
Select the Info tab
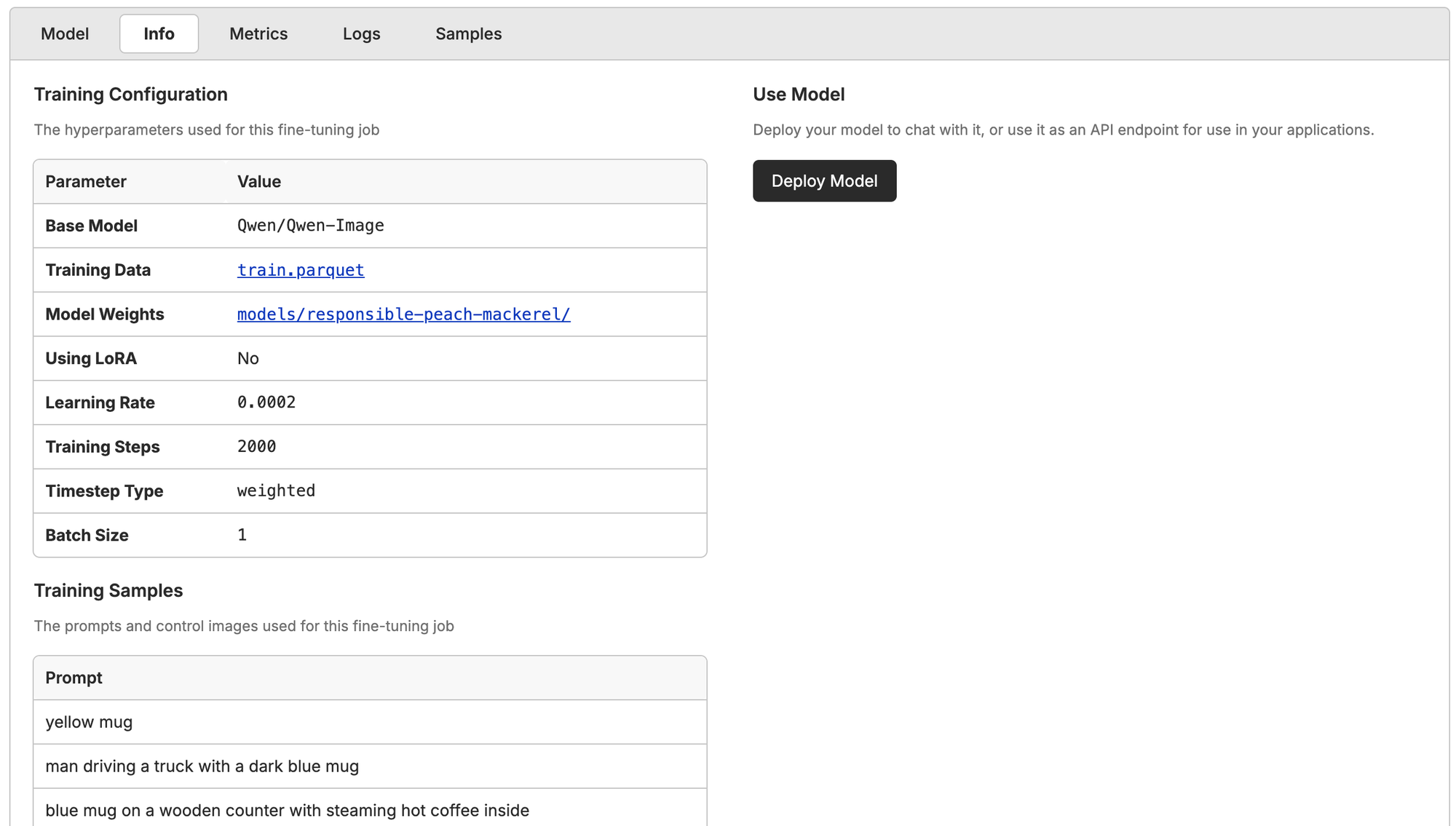tap(159, 33)
